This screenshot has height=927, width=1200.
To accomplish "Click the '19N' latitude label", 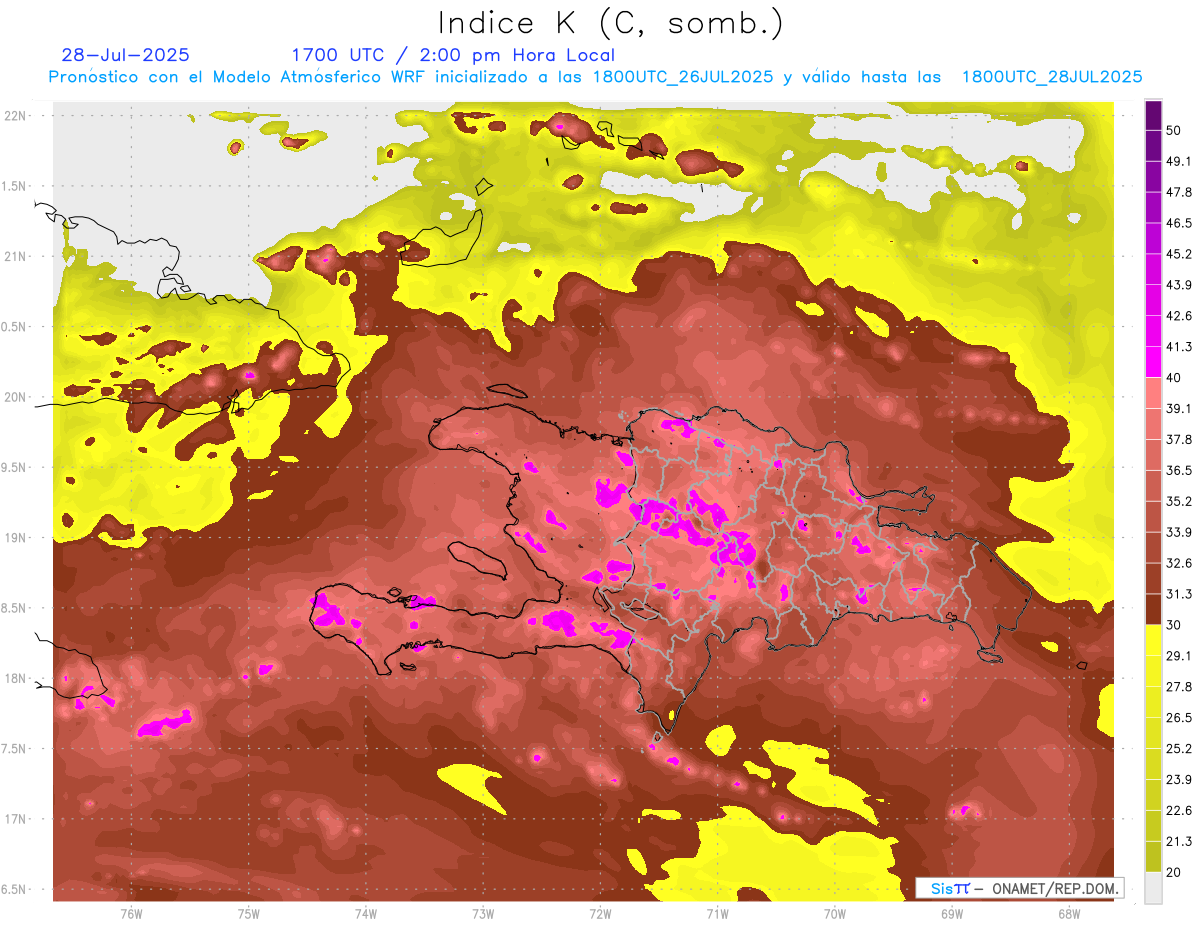I will click(17, 537).
